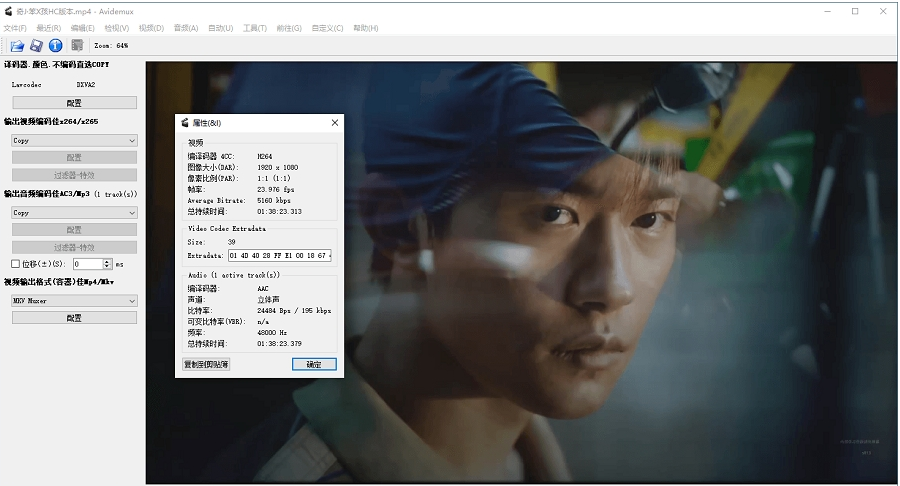The width and height of the screenshot is (900, 486).
Task: Expand the audio output Copy dropdown
Action: coord(74,212)
